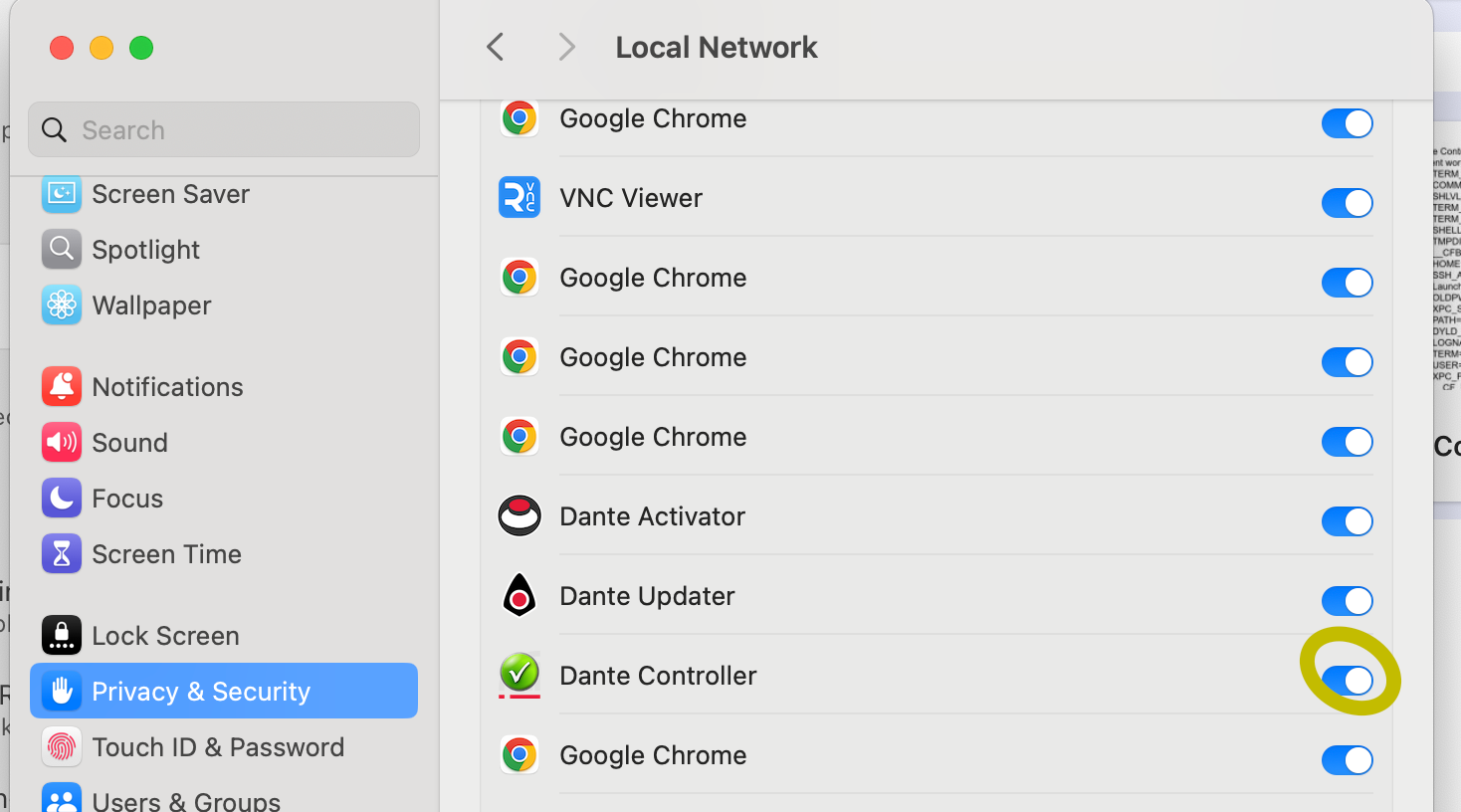1461x812 pixels.
Task: Open Screen Time hourglass icon
Action: coord(62,553)
